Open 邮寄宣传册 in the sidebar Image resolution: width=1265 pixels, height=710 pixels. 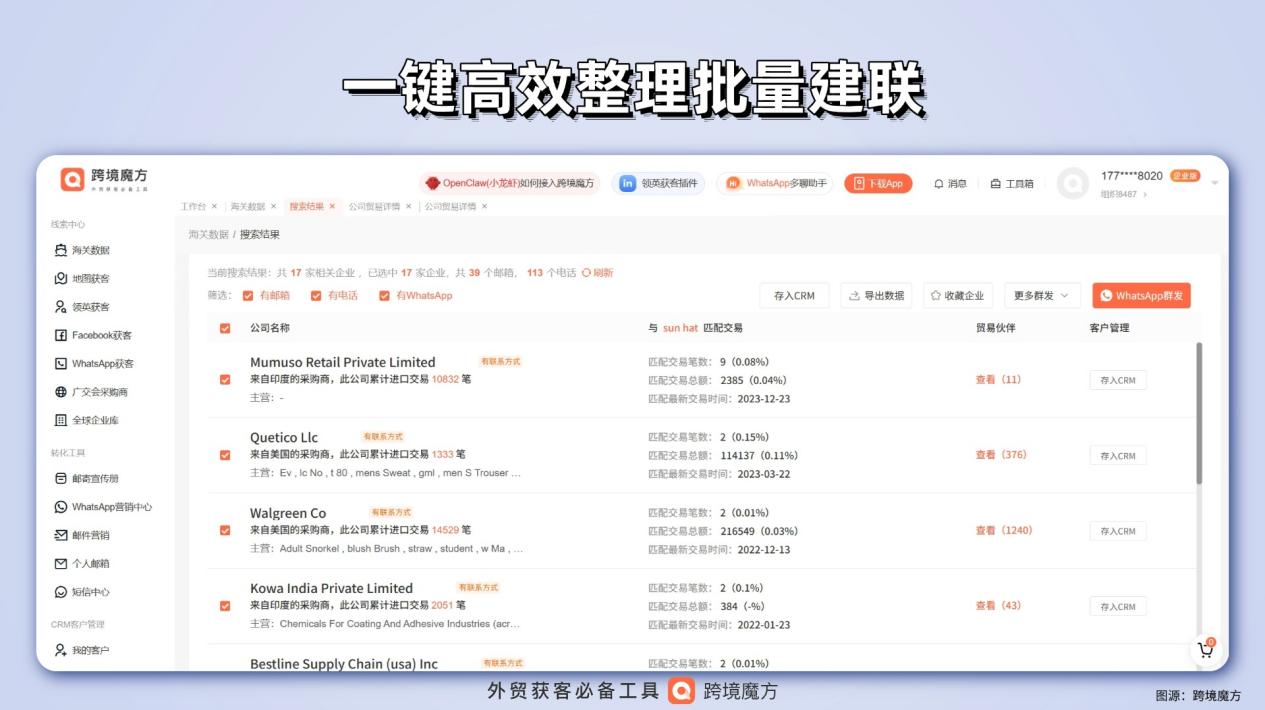click(x=86, y=478)
